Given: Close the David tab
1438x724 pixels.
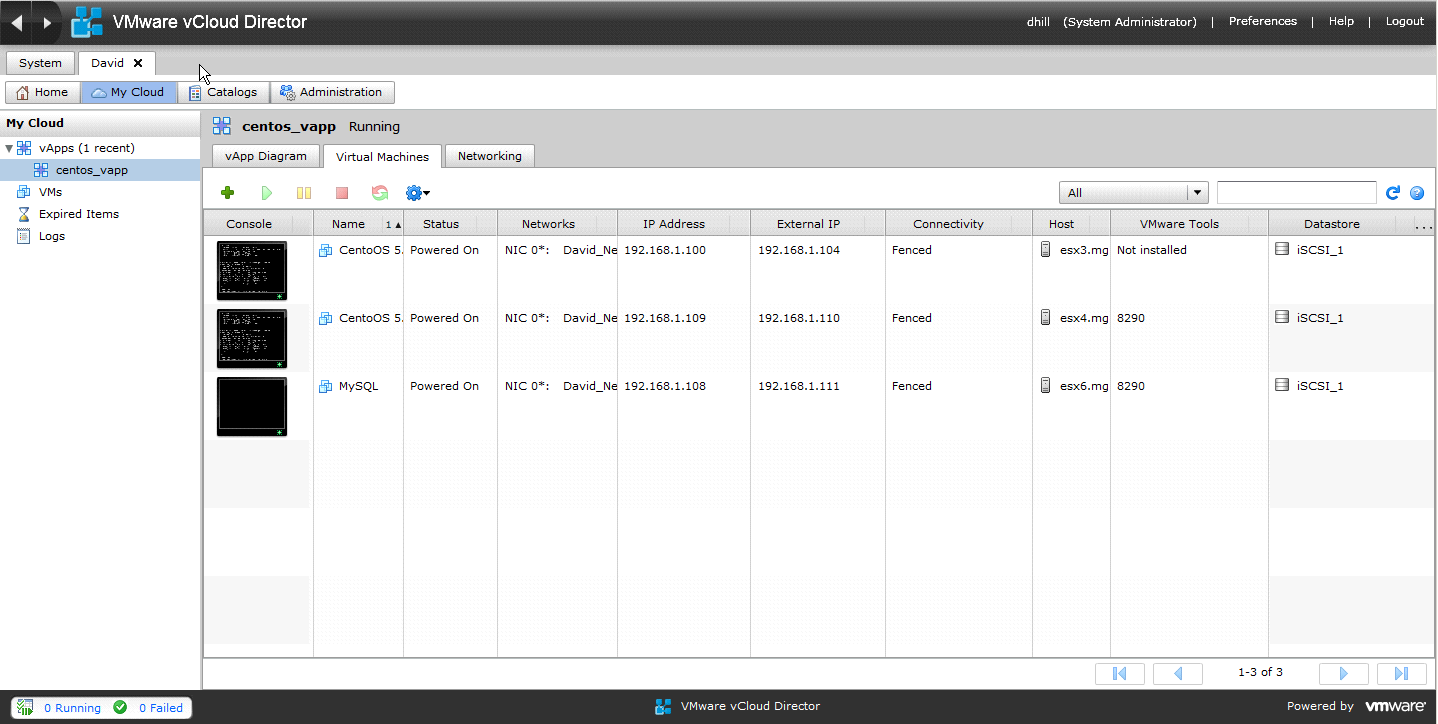Looking at the screenshot, I should (138, 63).
